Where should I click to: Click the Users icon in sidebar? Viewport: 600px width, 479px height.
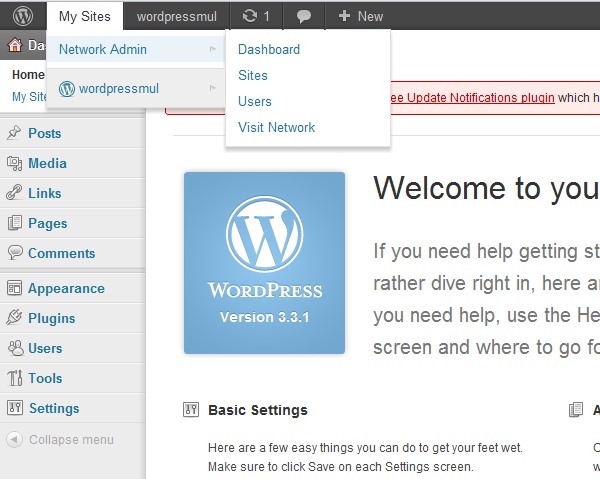click(15, 348)
